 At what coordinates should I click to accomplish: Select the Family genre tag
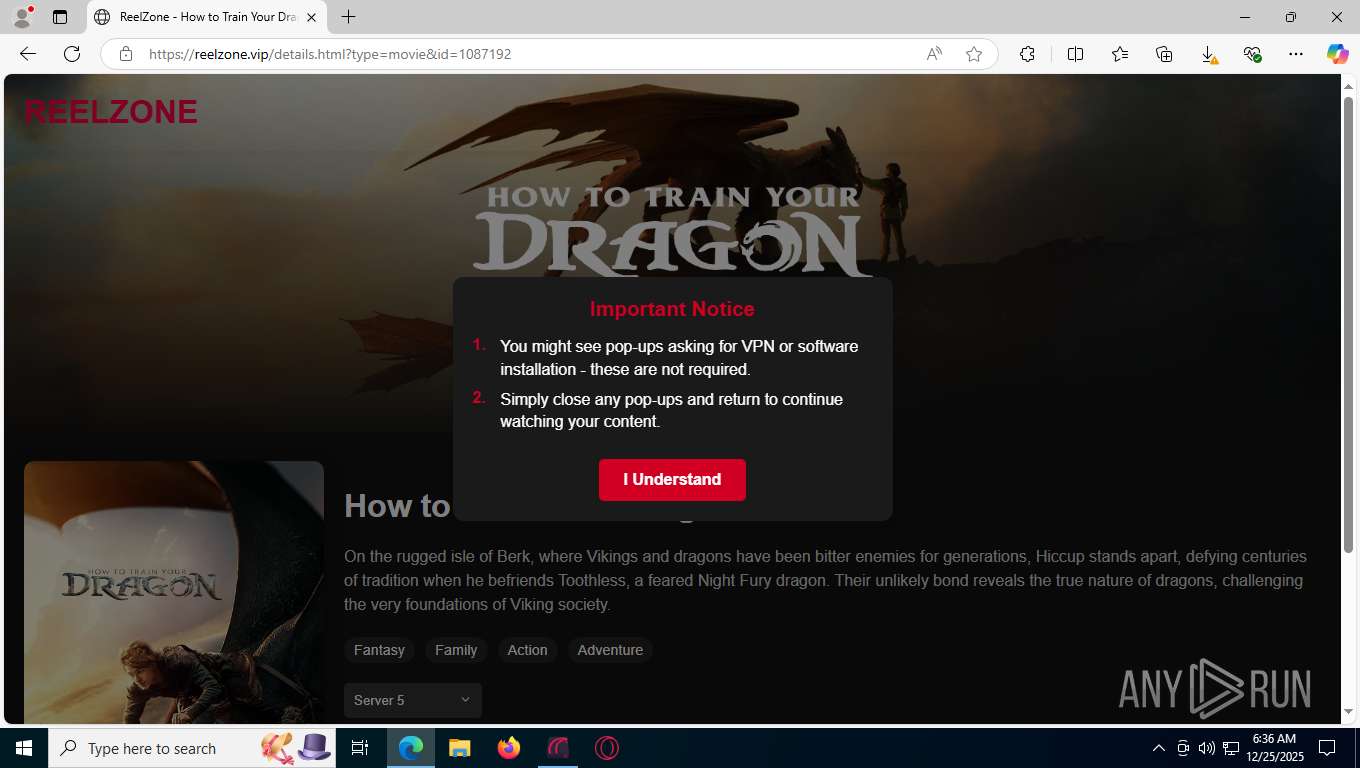coord(456,650)
